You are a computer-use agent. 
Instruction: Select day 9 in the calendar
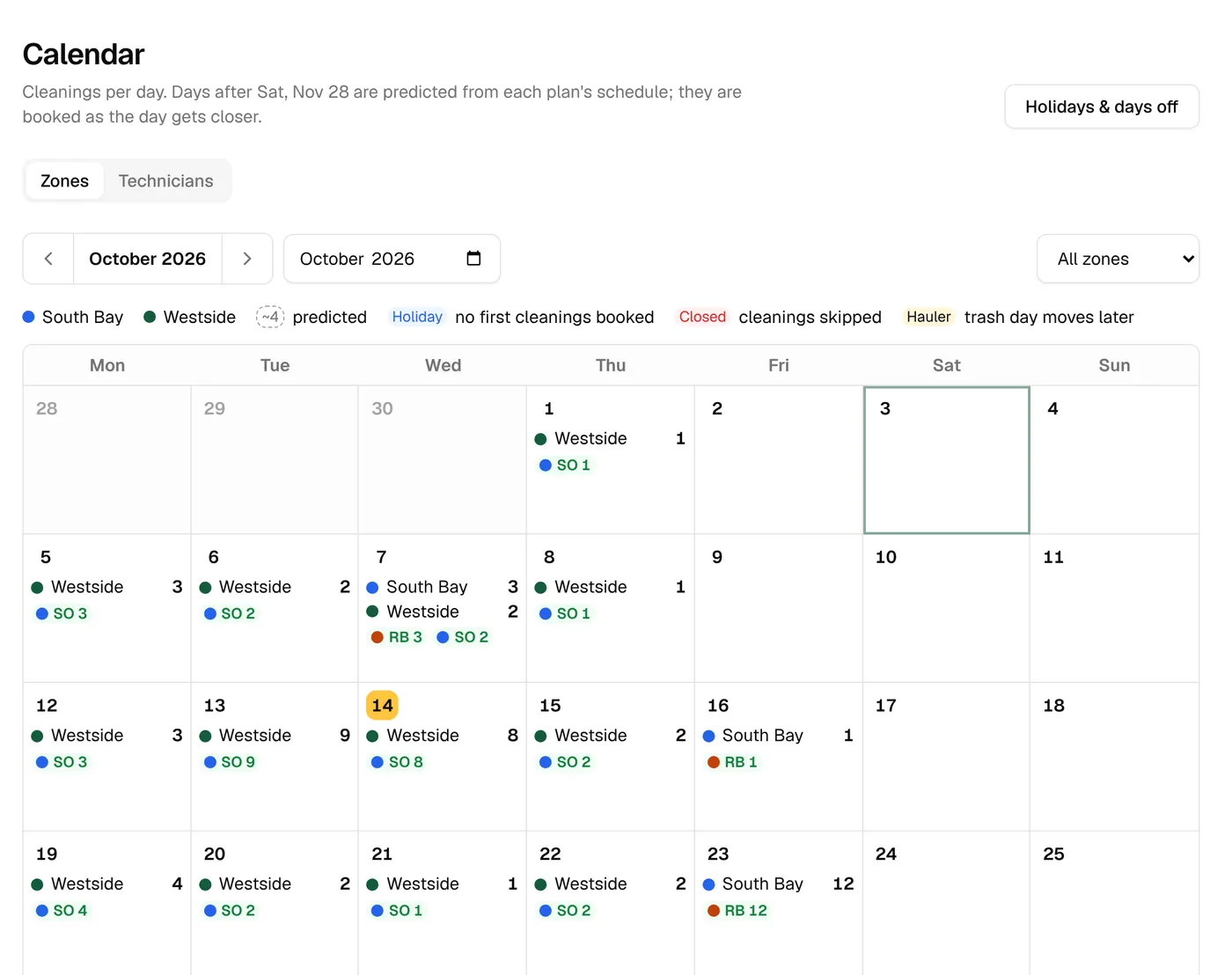pos(778,608)
